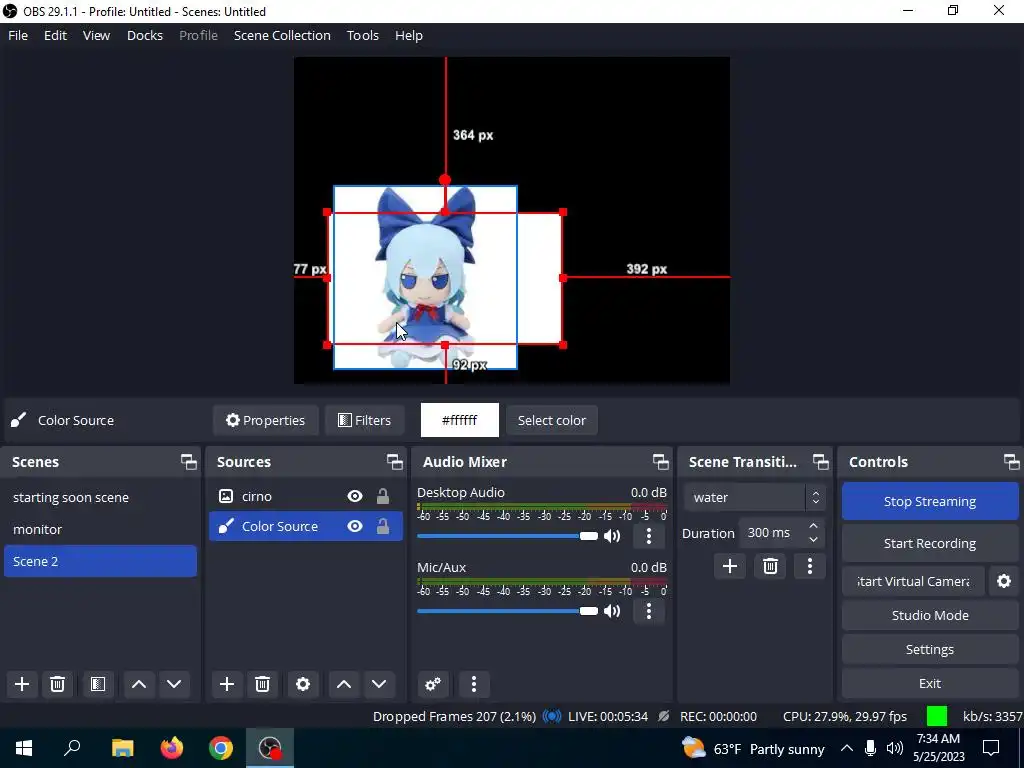Add a scene transition with plus icon

point(729,566)
